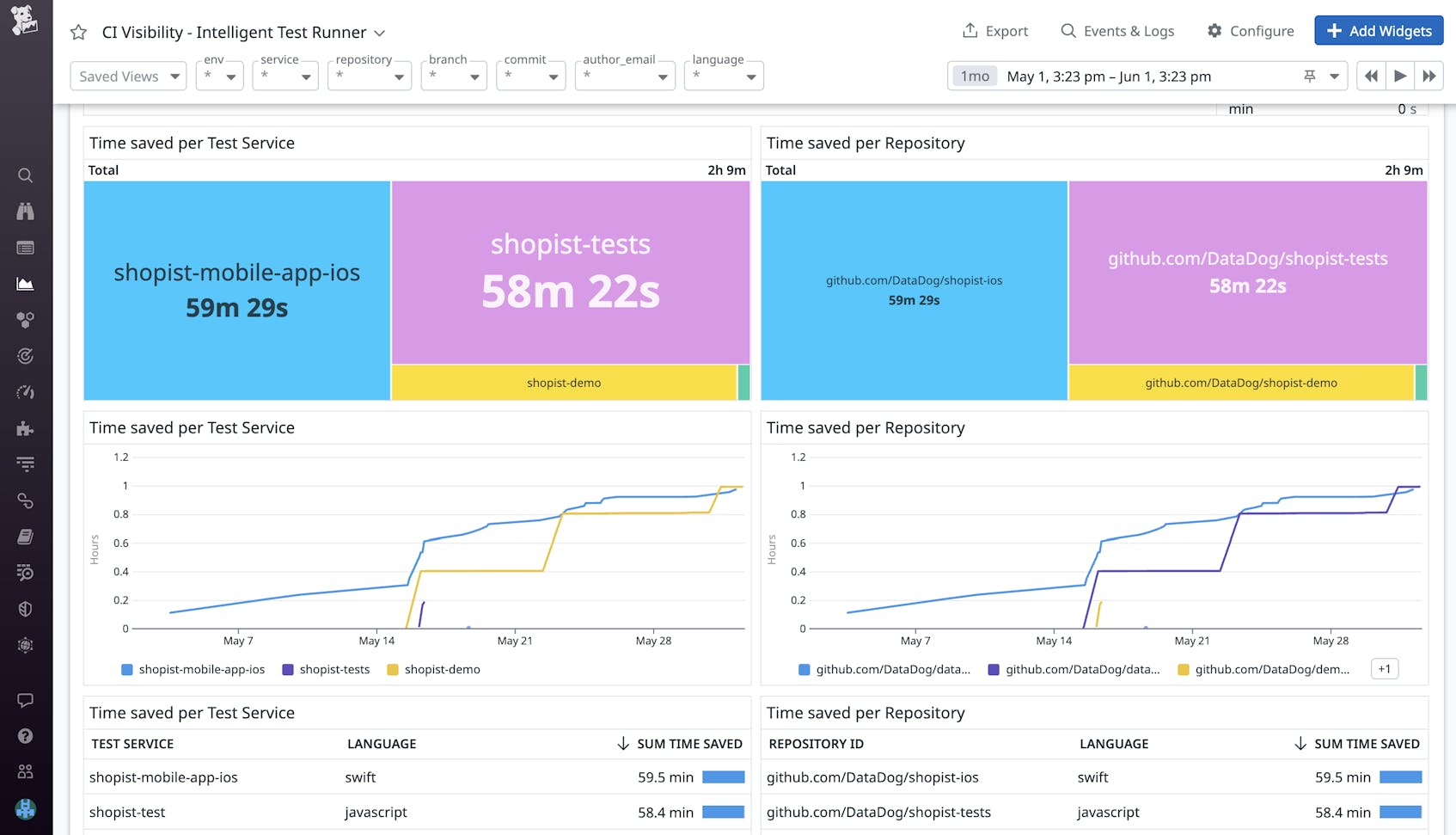Open the repository filter dropdown
This screenshot has height=835, width=1456.
(370, 76)
